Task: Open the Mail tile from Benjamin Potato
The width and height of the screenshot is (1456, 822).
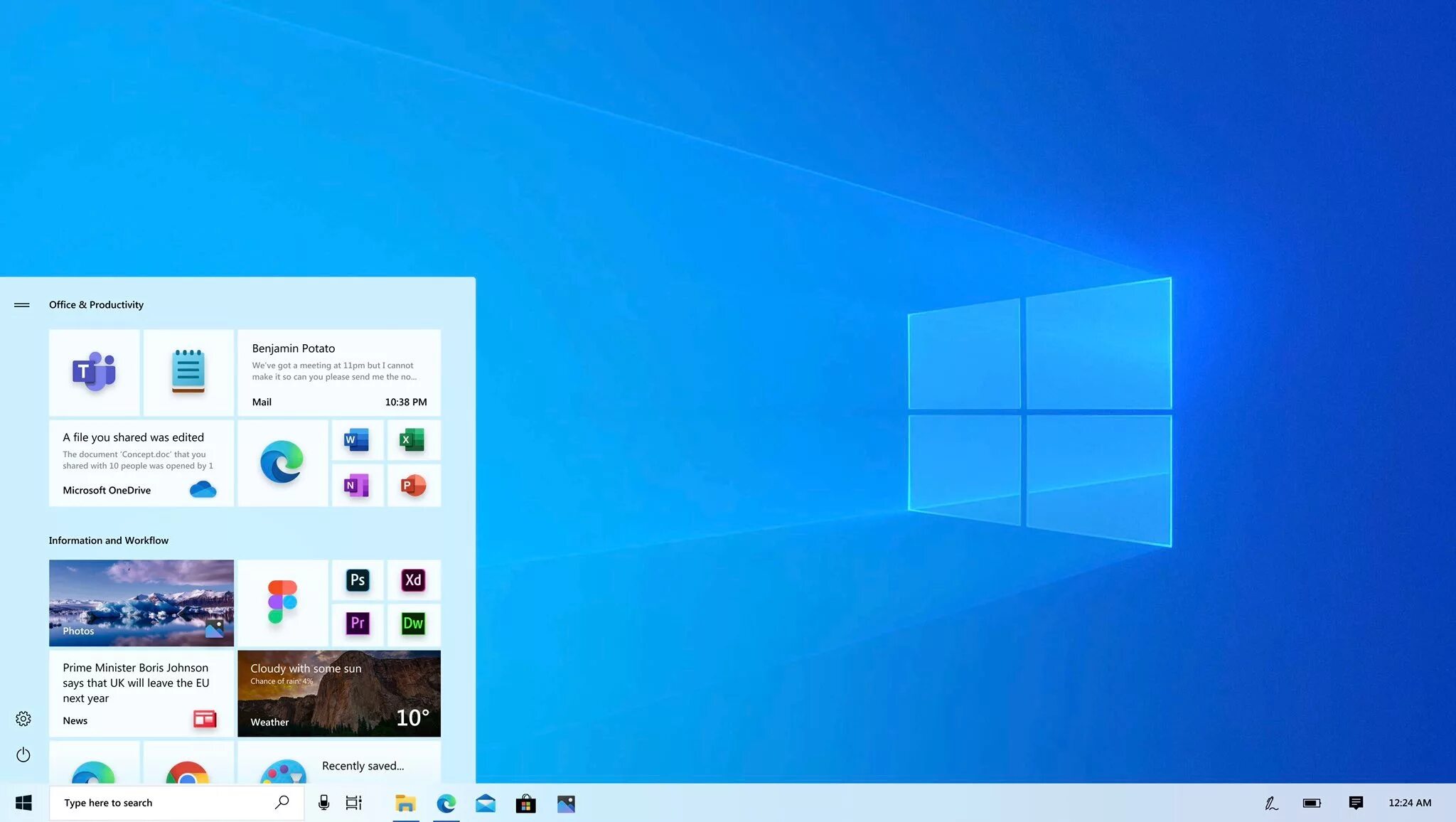Action: click(x=339, y=373)
